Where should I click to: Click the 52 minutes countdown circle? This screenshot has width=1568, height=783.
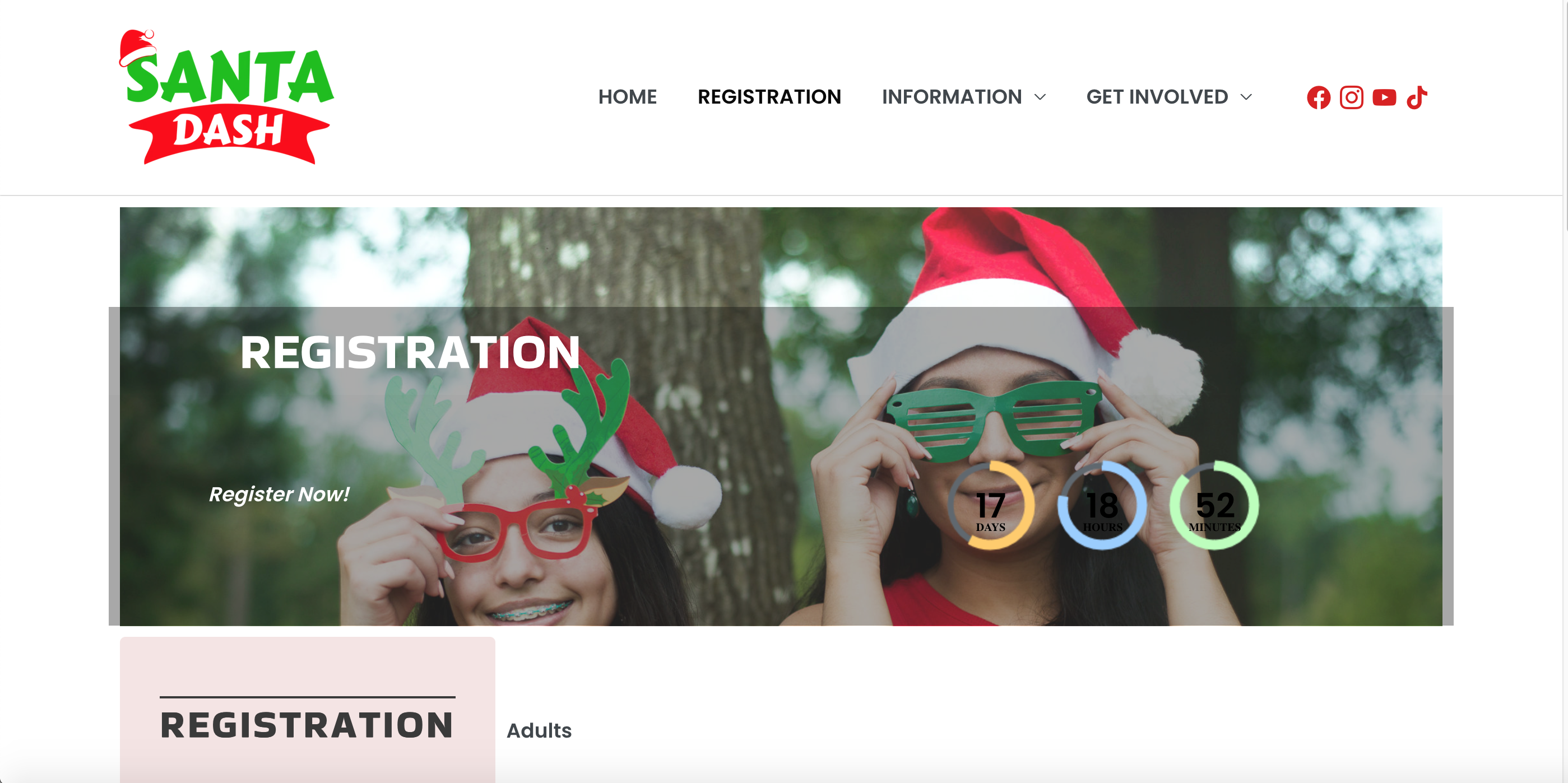[1214, 505]
